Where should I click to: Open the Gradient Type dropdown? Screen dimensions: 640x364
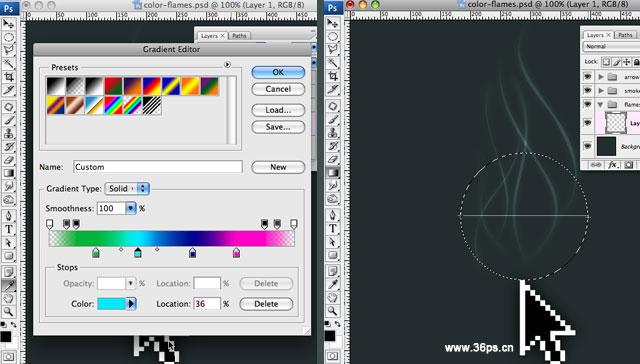click(127, 189)
